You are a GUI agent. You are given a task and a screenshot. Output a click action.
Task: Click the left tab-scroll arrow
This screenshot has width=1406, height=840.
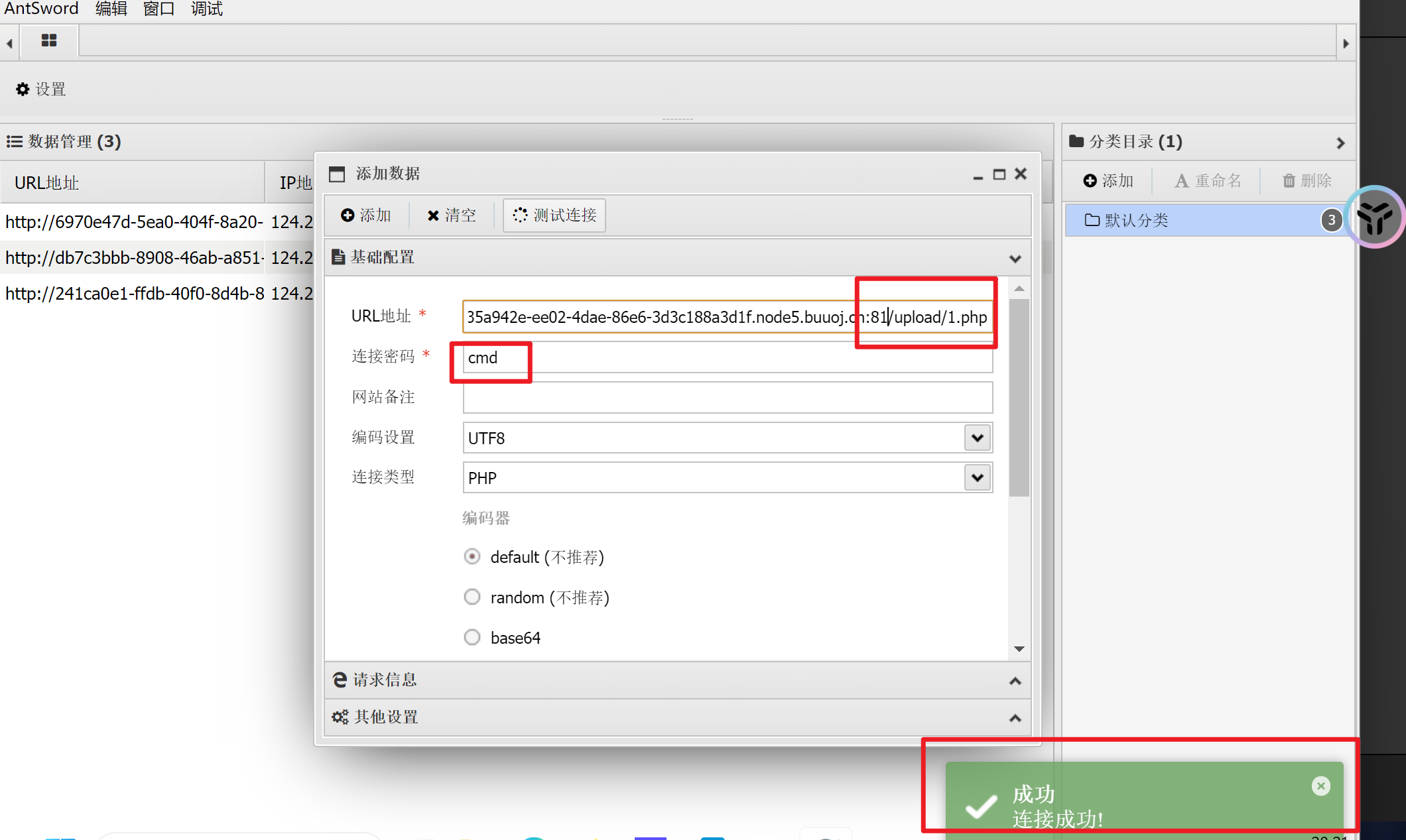point(9,44)
